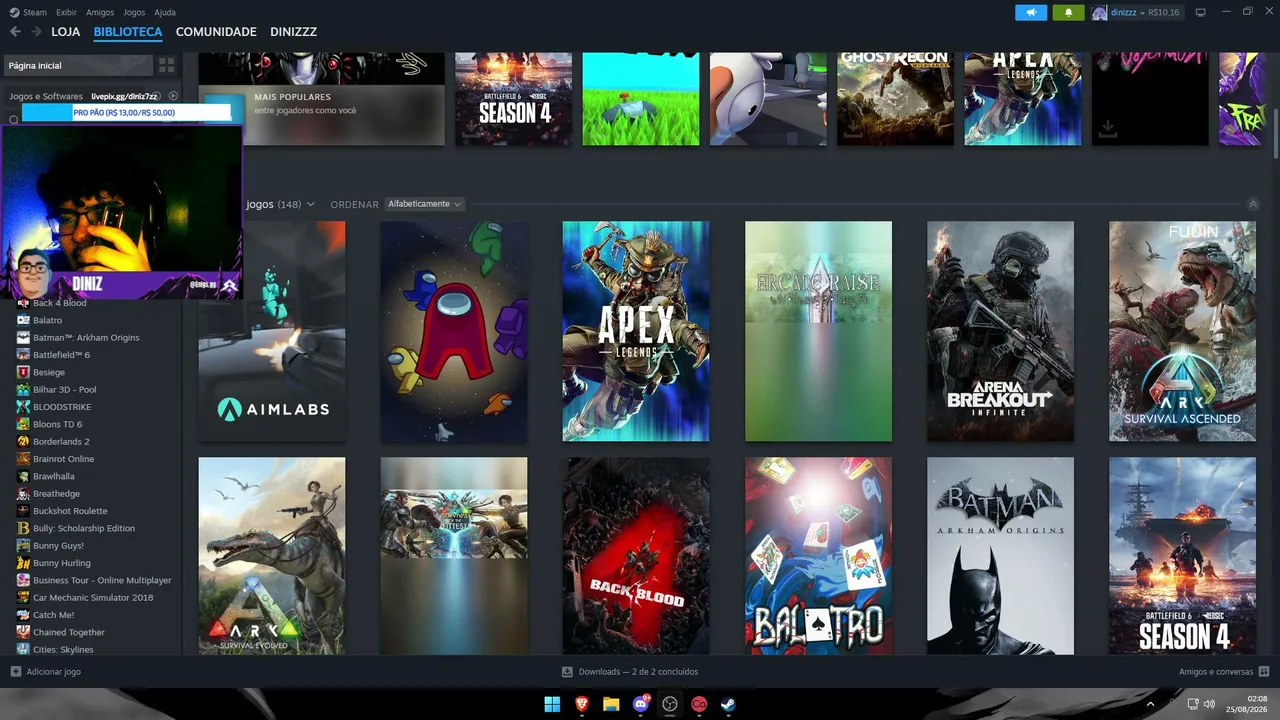Open the Amigos menu

100,12
